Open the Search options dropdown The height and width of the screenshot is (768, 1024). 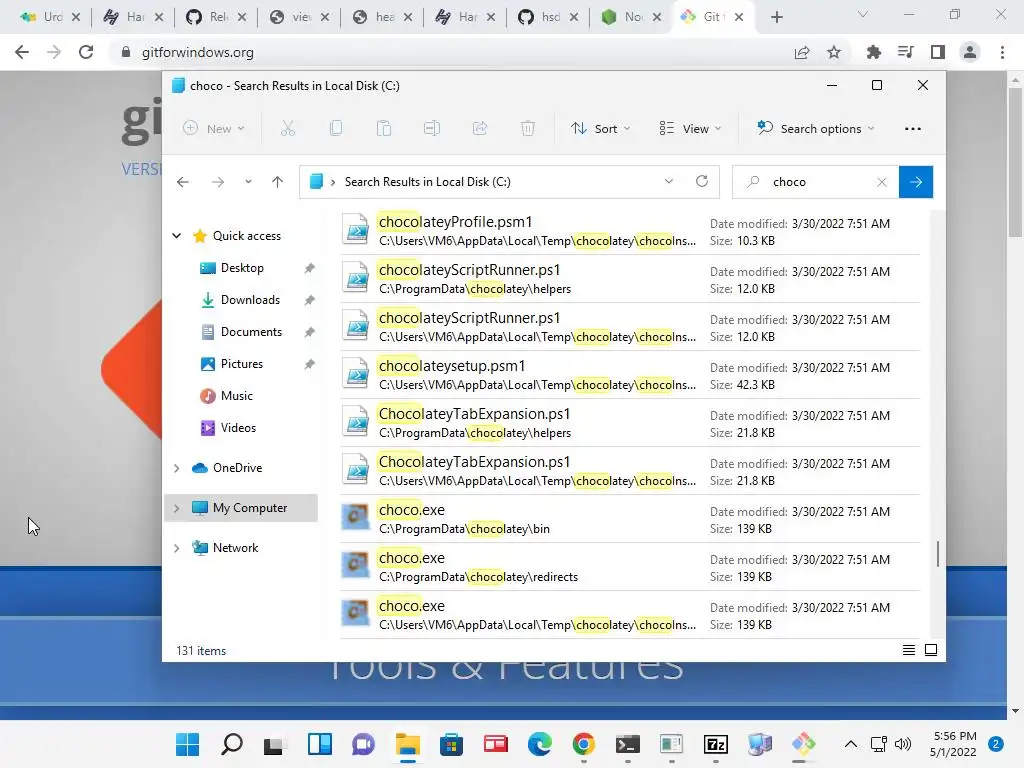tap(816, 129)
